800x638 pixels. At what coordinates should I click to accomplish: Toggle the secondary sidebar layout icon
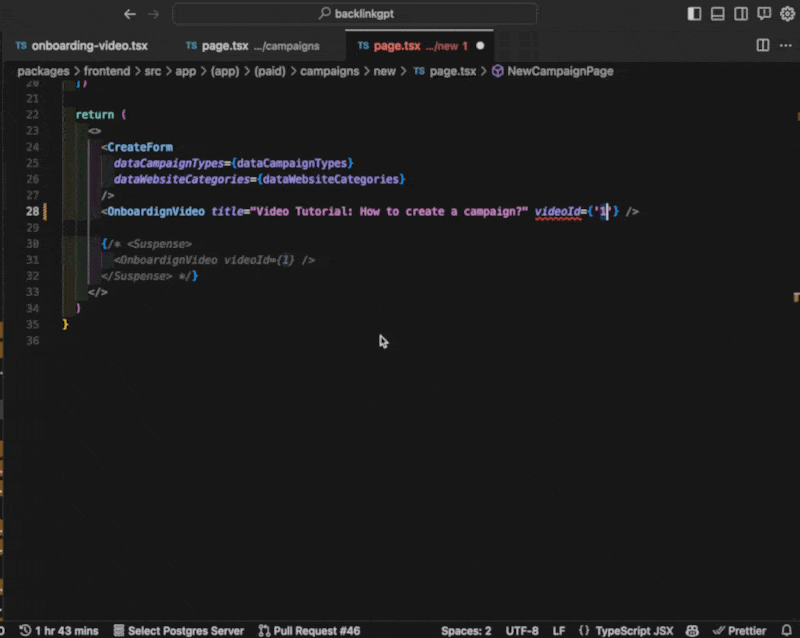click(741, 14)
